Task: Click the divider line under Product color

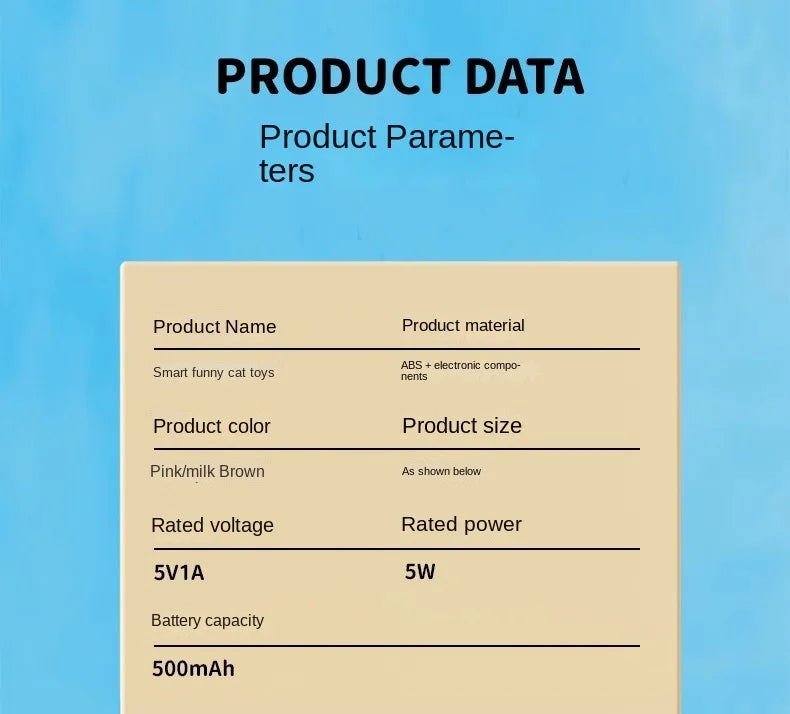Action: (x=396, y=449)
